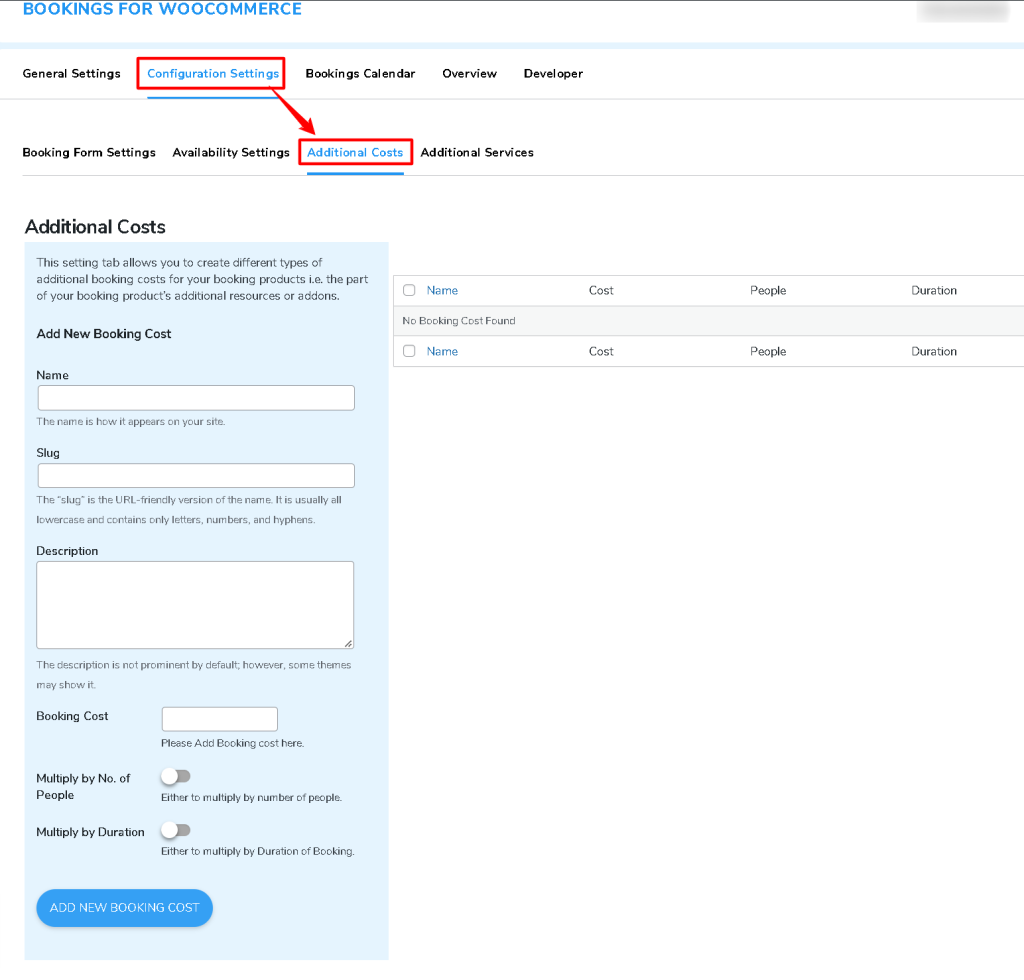
Task: Check the select-all box in table header
Action: tap(409, 290)
